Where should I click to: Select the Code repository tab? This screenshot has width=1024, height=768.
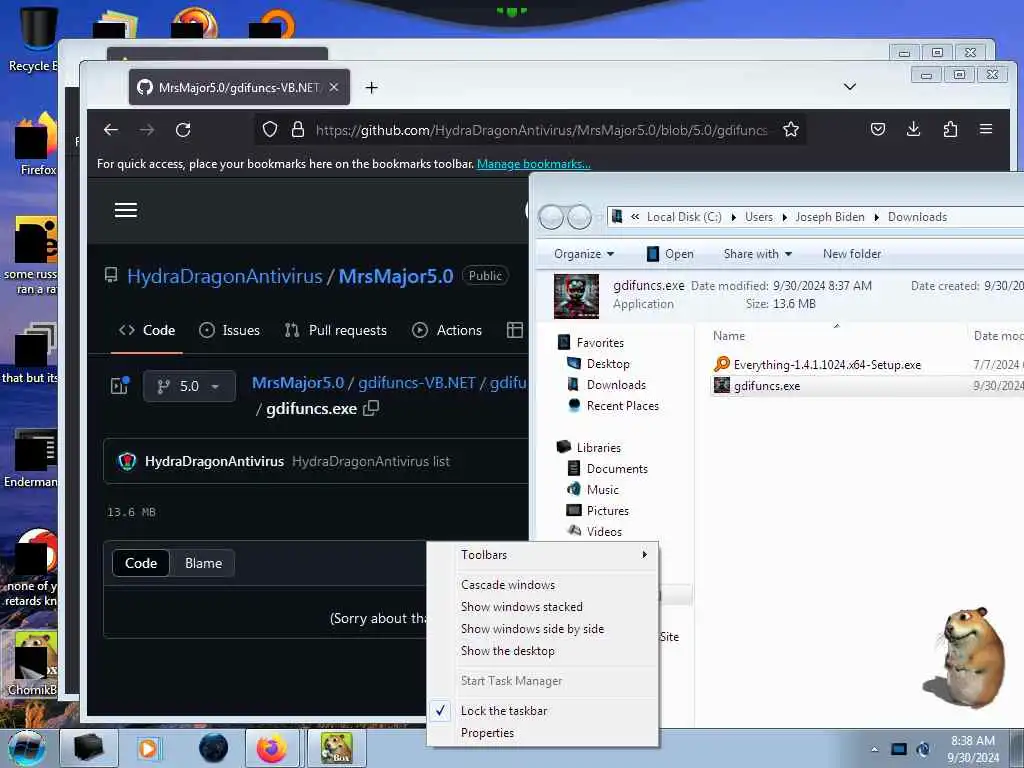tap(147, 330)
